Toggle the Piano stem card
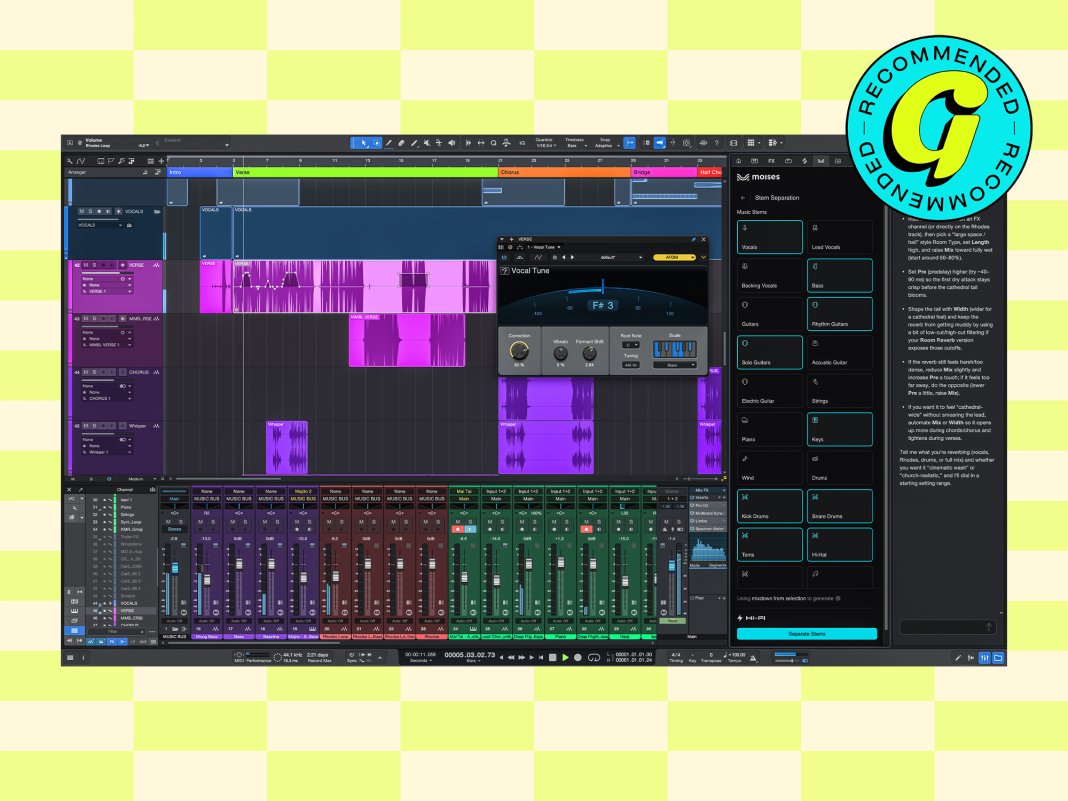Screen dimensions: 1068x801 point(770,429)
